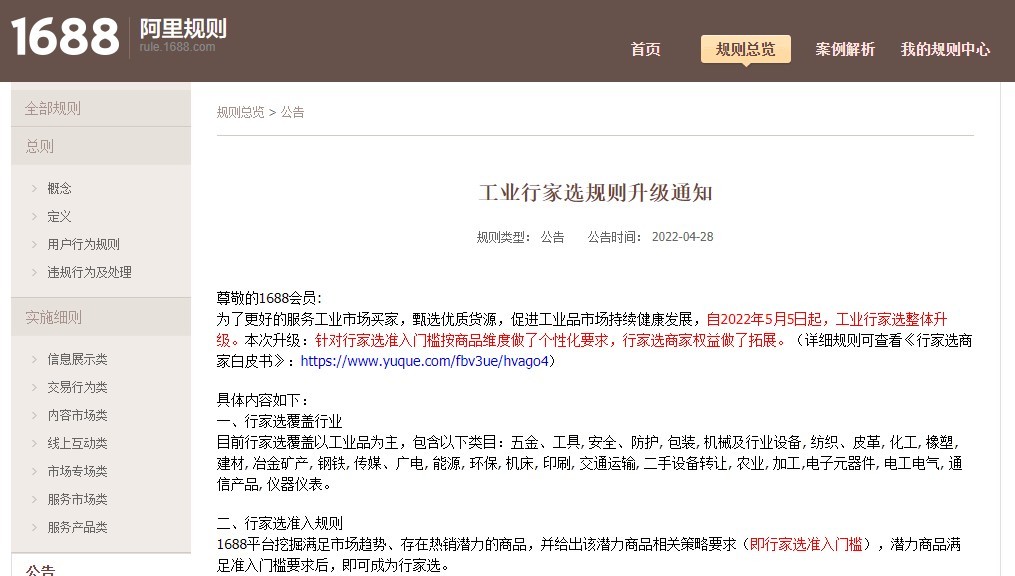Open 服务市场类 in the sidebar
The width and height of the screenshot is (1015, 576).
click(77, 499)
